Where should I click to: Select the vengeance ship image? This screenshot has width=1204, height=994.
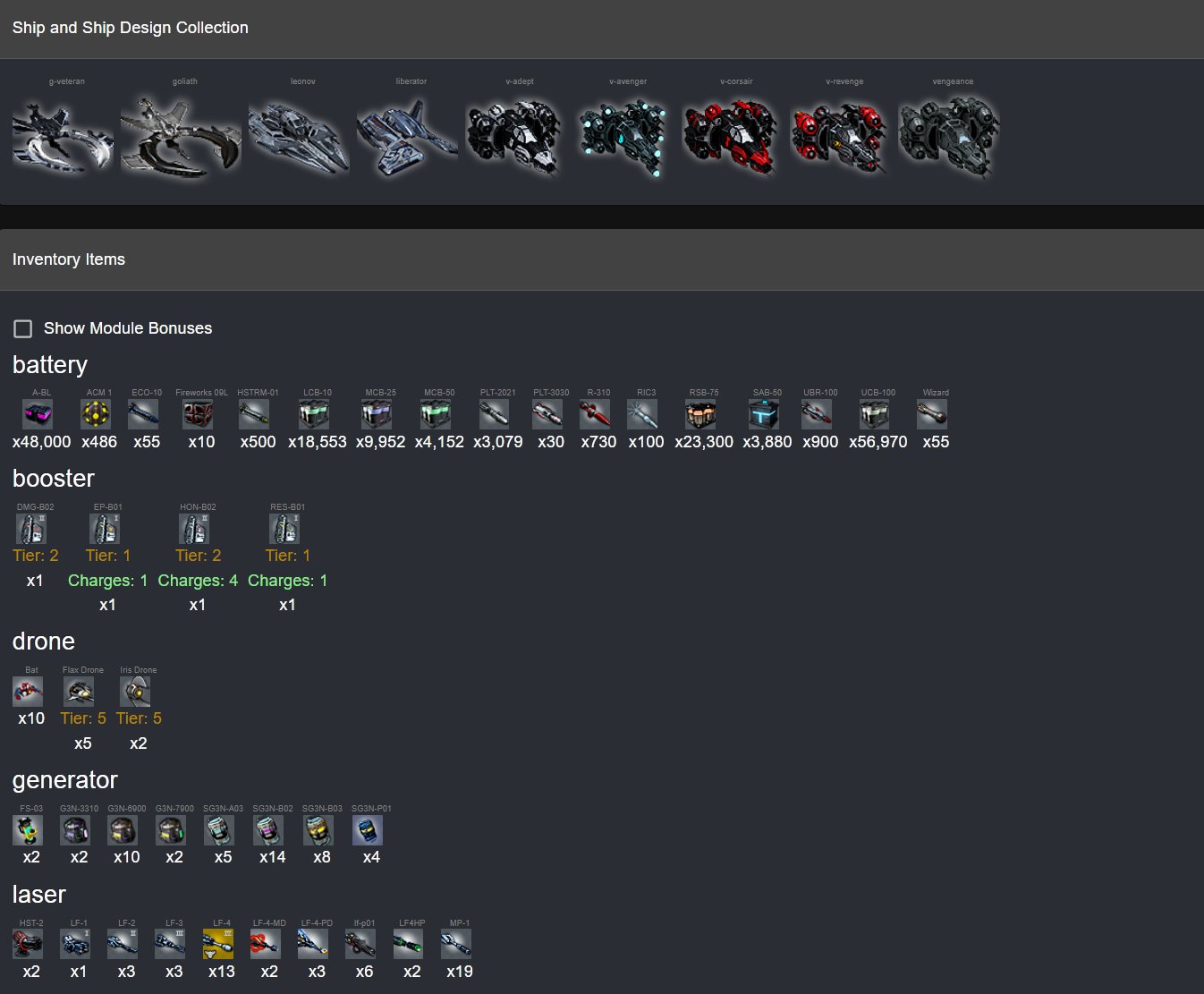[949, 136]
